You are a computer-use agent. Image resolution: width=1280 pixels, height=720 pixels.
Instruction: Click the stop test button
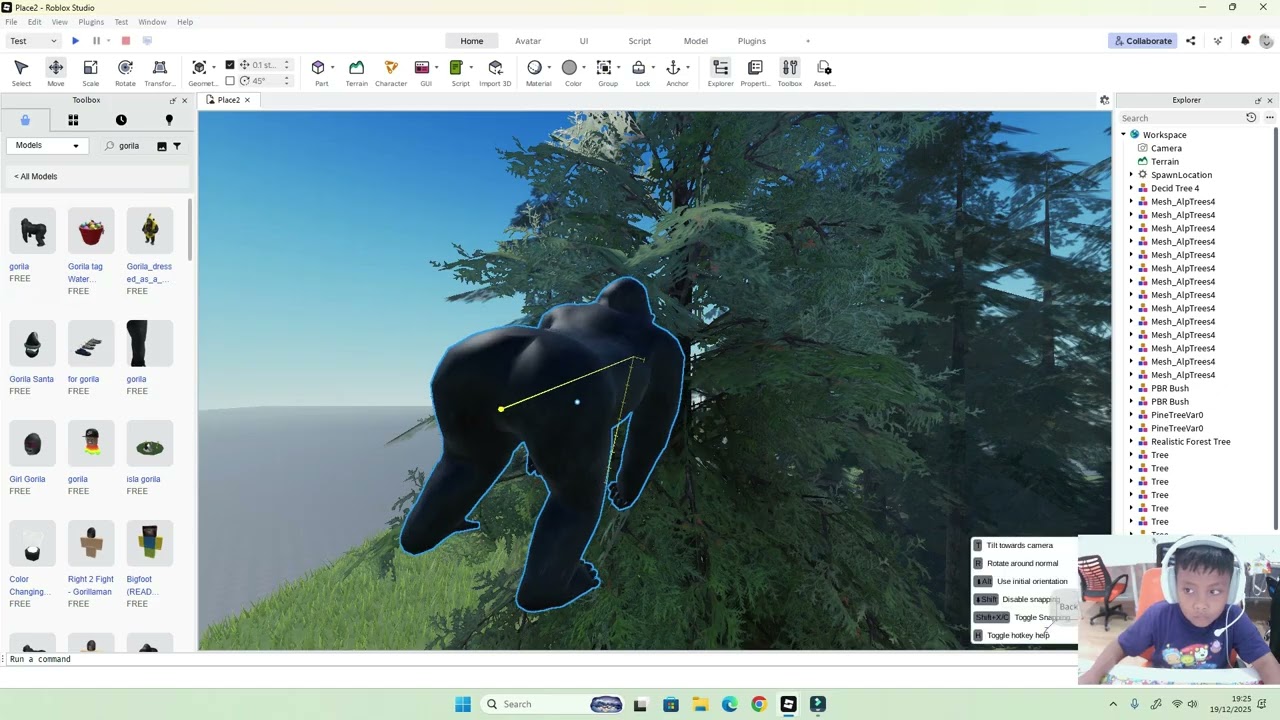(126, 41)
